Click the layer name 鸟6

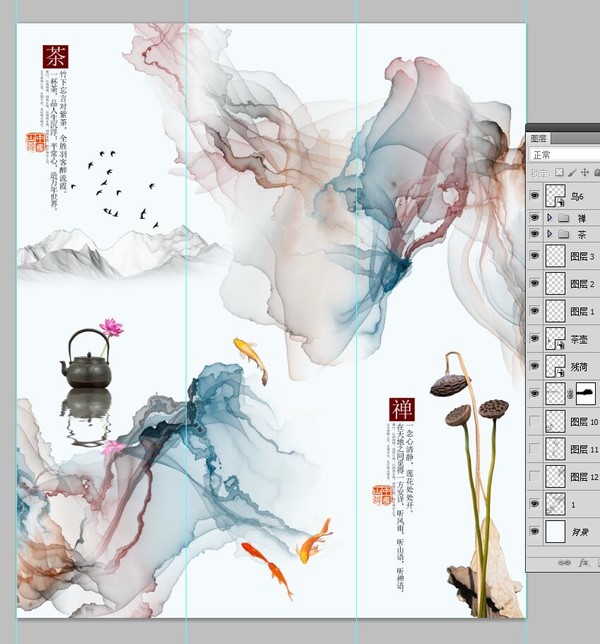click(x=577, y=196)
